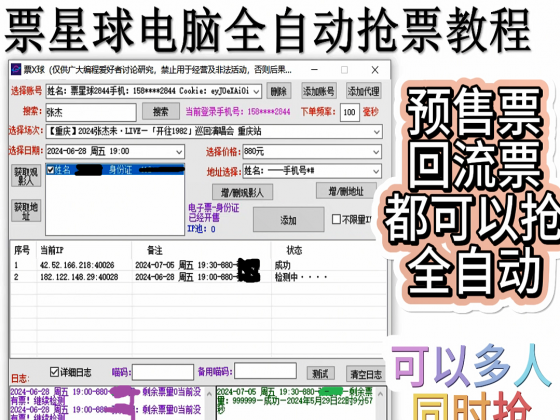560x420 pixels.
Task: Click the 检测中 status cell
Action: point(300,277)
